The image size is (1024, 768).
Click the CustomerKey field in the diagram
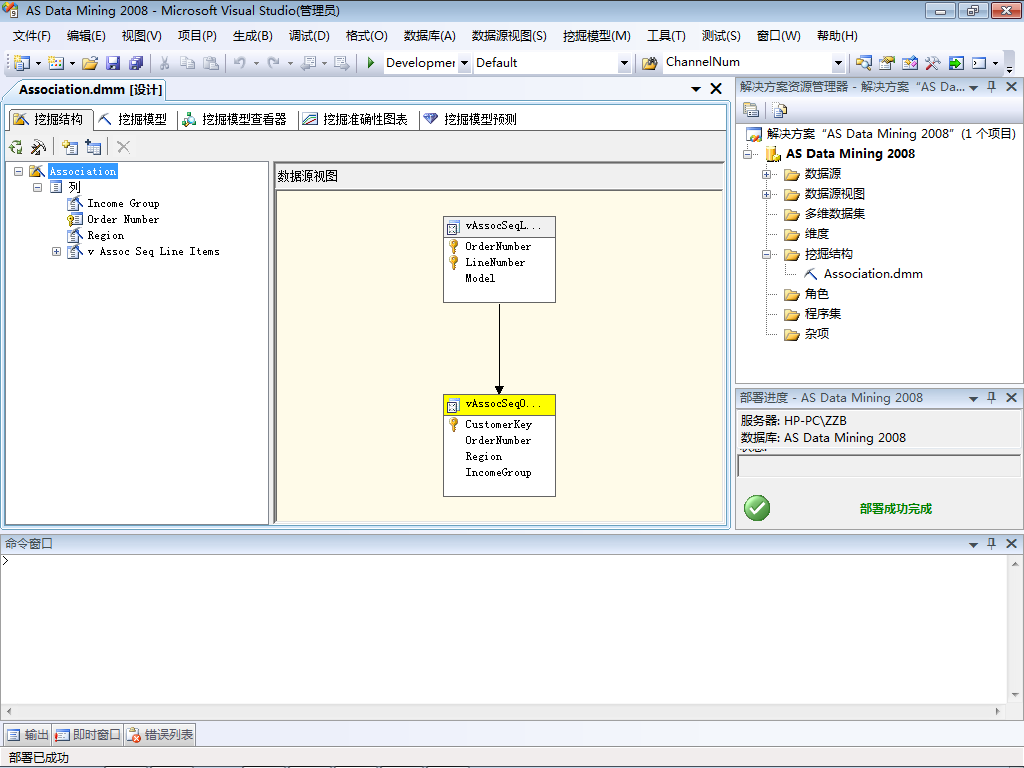coord(498,424)
